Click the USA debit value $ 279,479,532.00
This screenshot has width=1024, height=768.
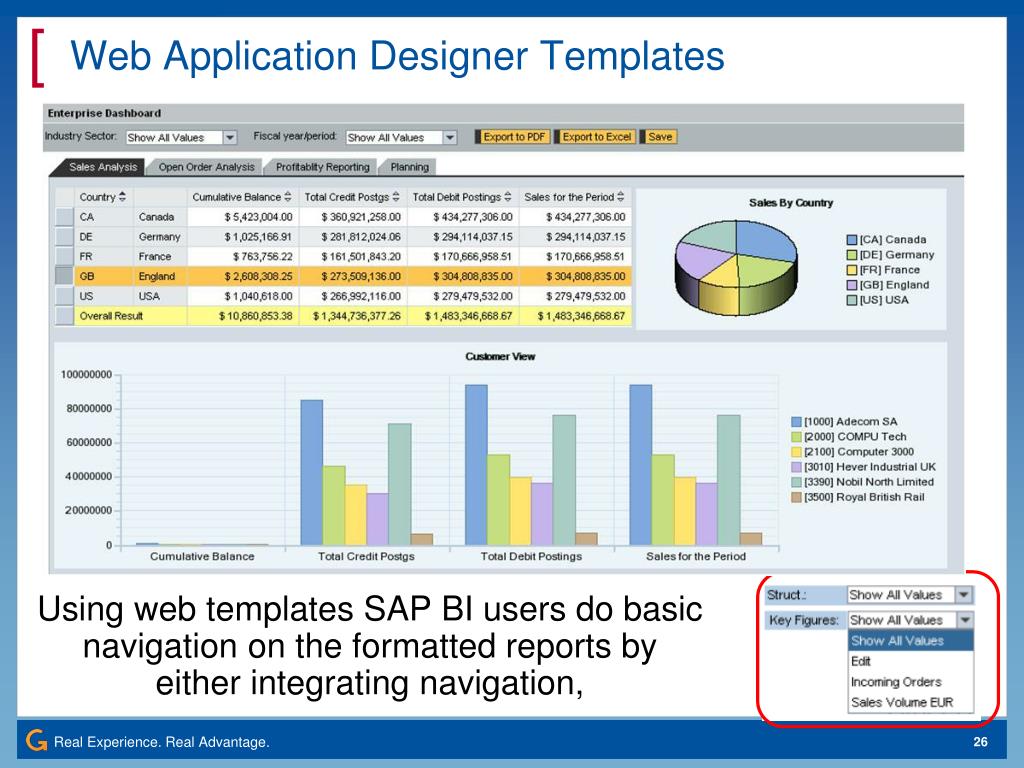pos(473,296)
